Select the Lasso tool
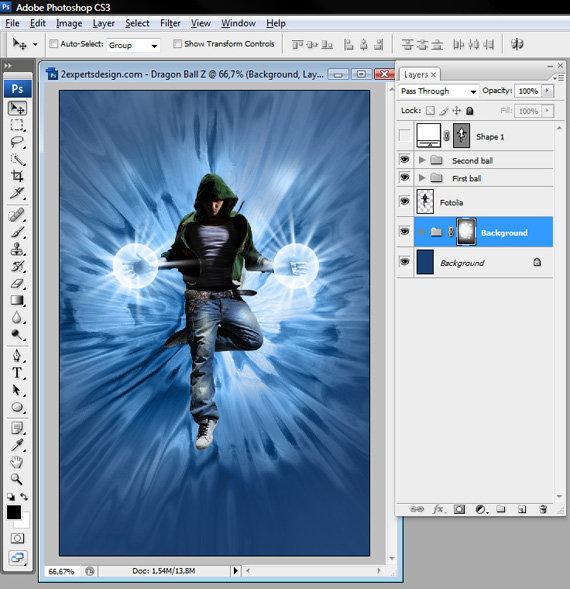This screenshot has width=570, height=589. click(x=17, y=142)
